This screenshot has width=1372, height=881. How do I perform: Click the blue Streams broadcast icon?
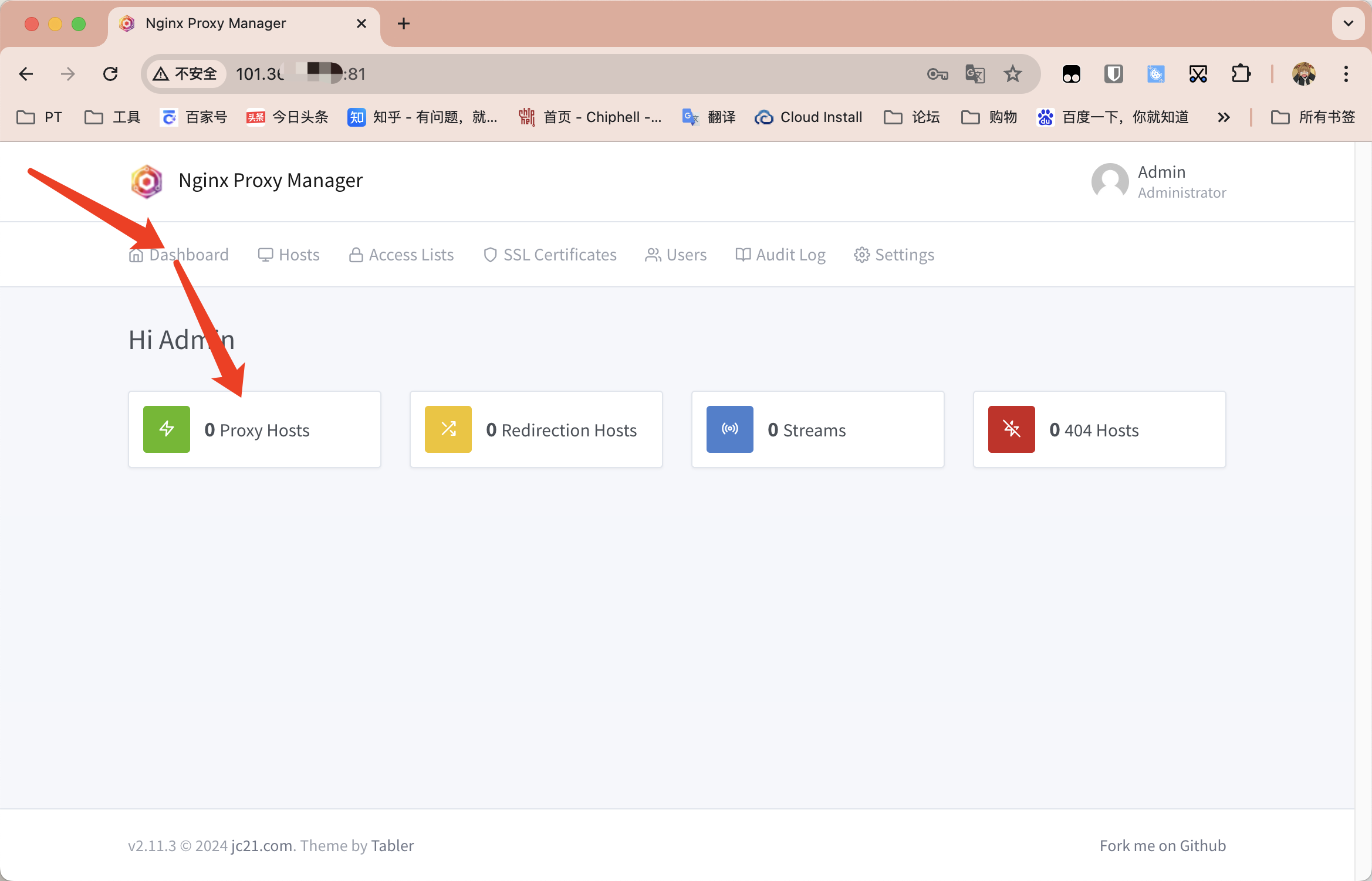pos(730,429)
